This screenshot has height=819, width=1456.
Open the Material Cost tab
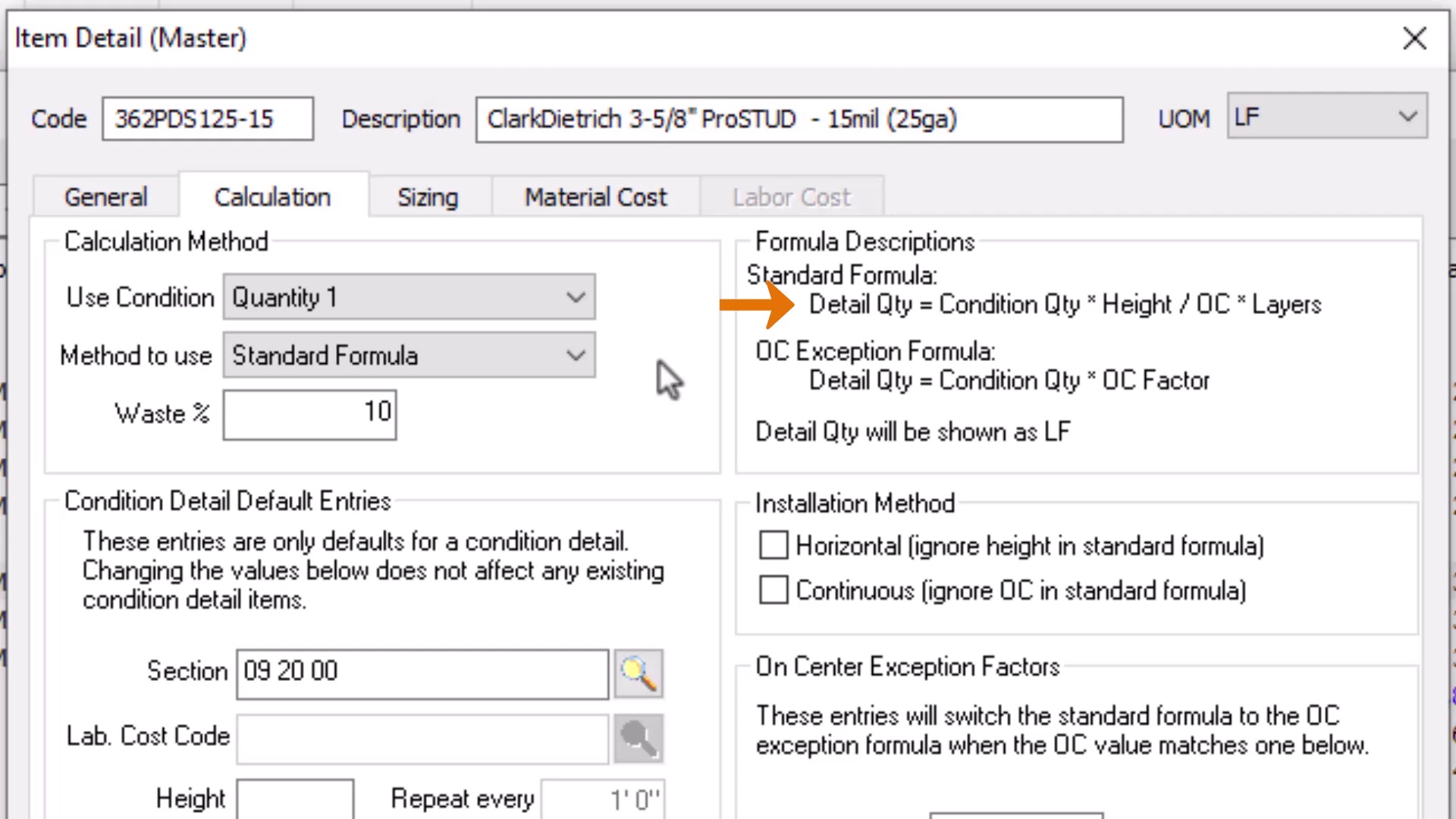595,197
